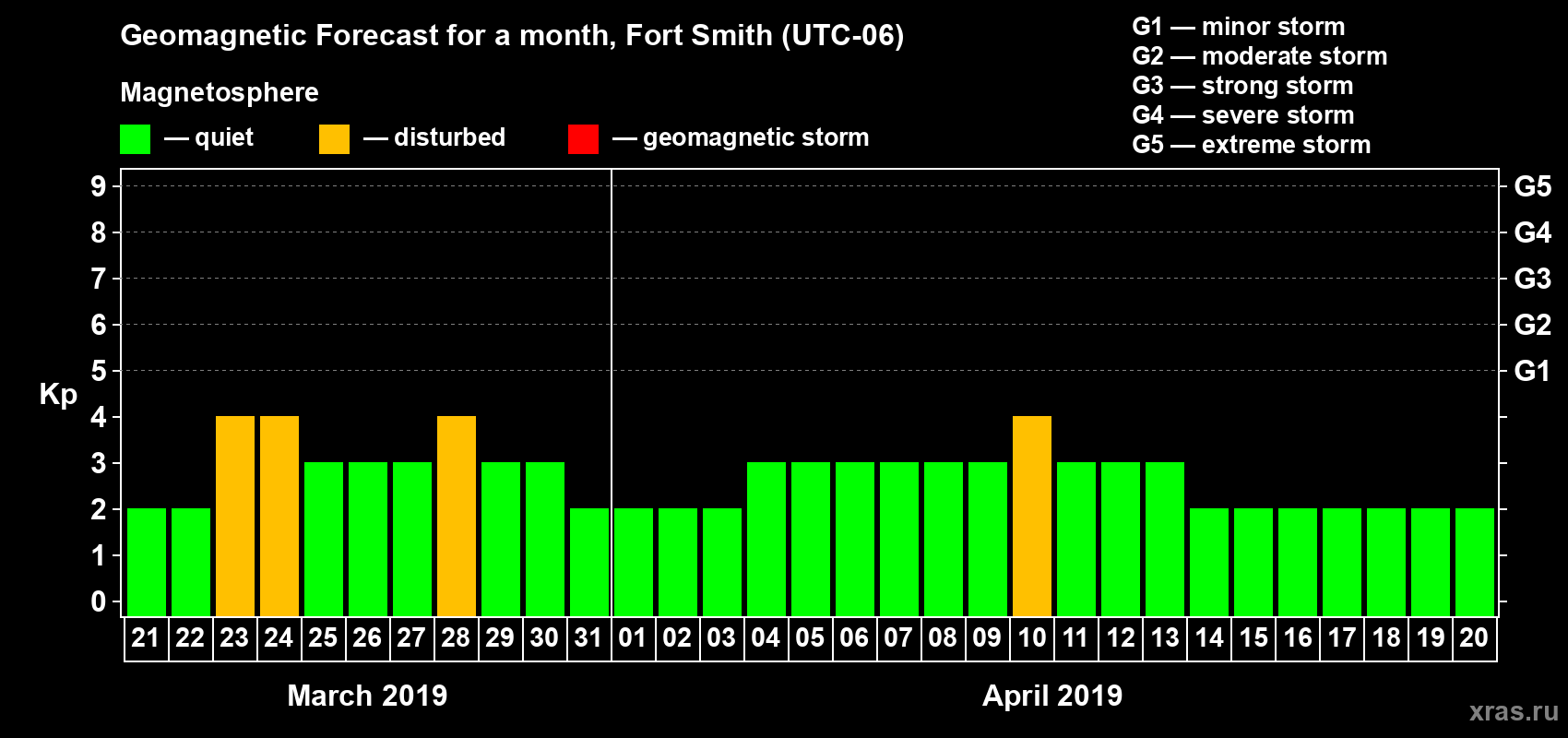The height and width of the screenshot is (738, 1568).
Task: Click the date label 26
Action: tap(367, 637)
